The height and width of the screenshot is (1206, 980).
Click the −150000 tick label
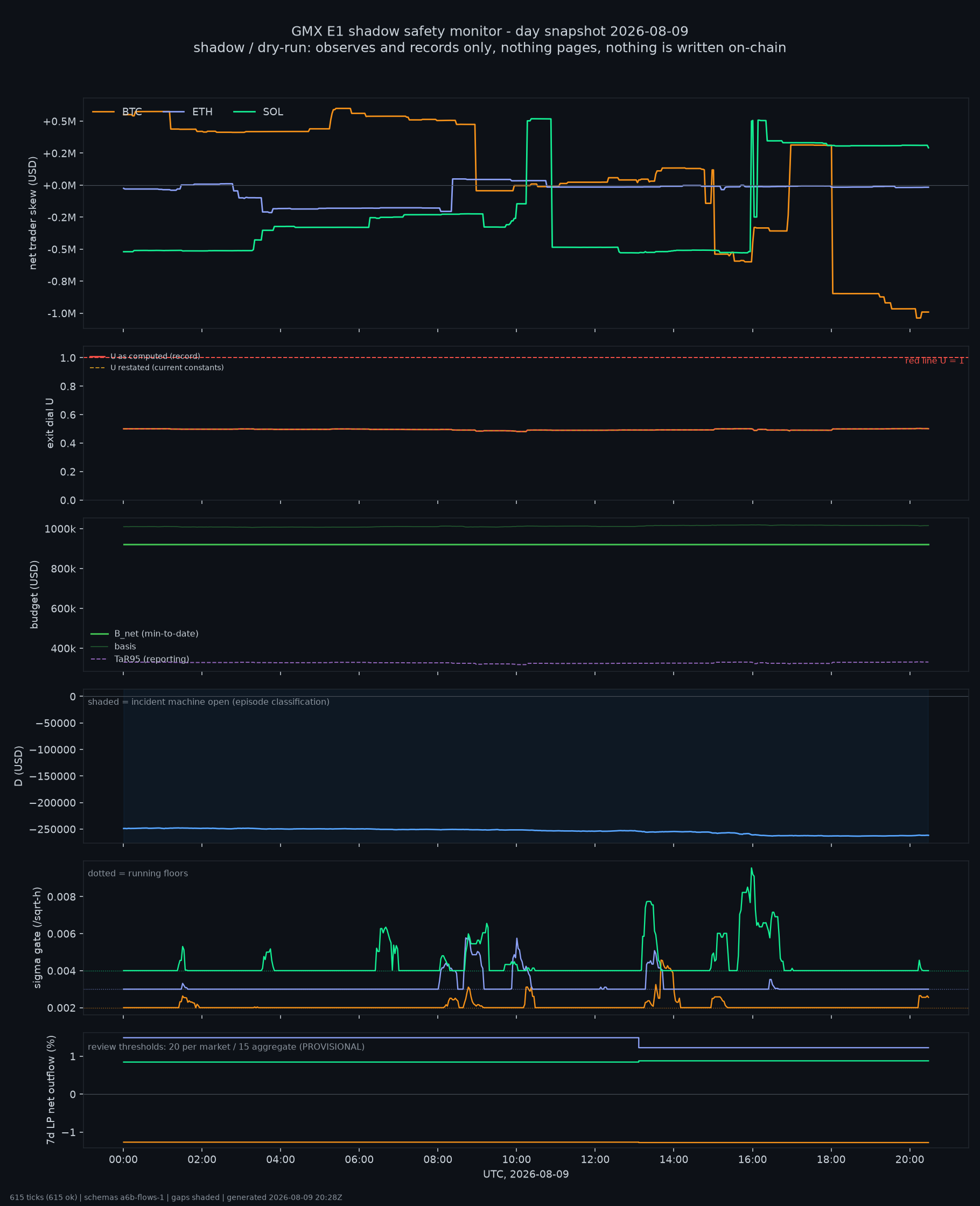(x=53, y=776)
